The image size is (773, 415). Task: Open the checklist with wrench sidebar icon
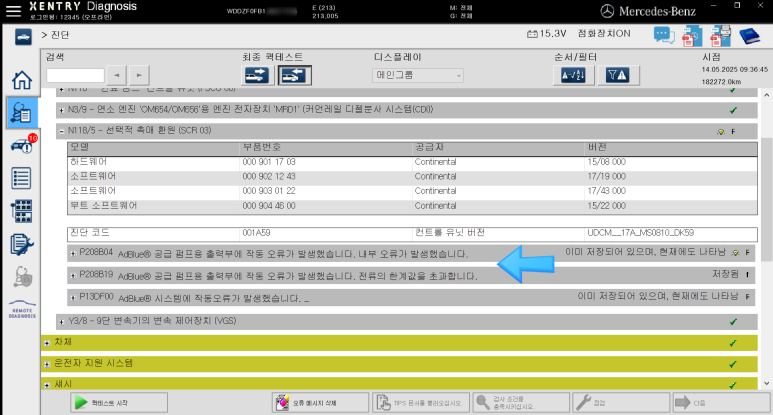point(22,245)
